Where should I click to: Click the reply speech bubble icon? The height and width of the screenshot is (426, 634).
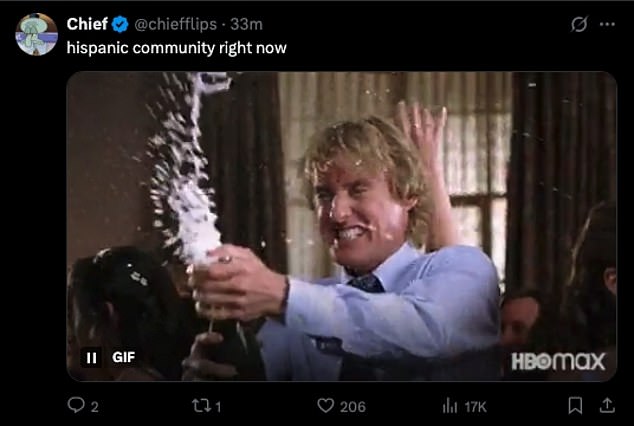[x=76, y=405]
